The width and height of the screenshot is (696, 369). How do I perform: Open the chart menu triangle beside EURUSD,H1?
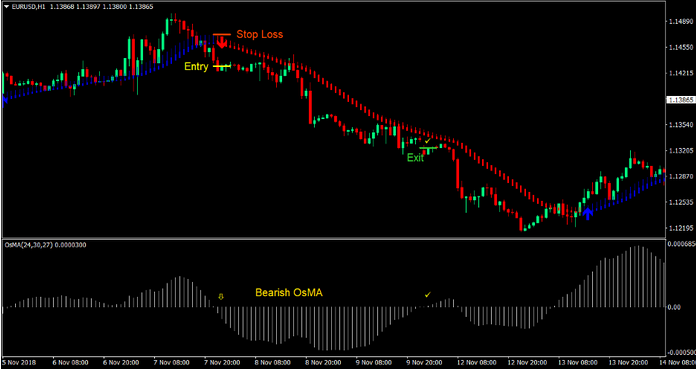point(6,6)
